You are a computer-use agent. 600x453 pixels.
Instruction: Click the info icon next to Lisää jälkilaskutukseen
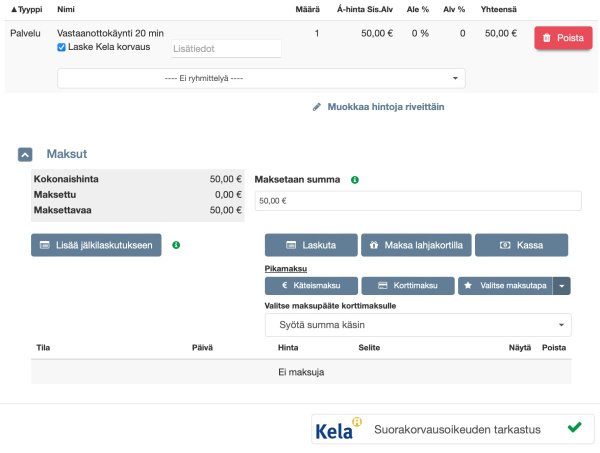point(177,245)
